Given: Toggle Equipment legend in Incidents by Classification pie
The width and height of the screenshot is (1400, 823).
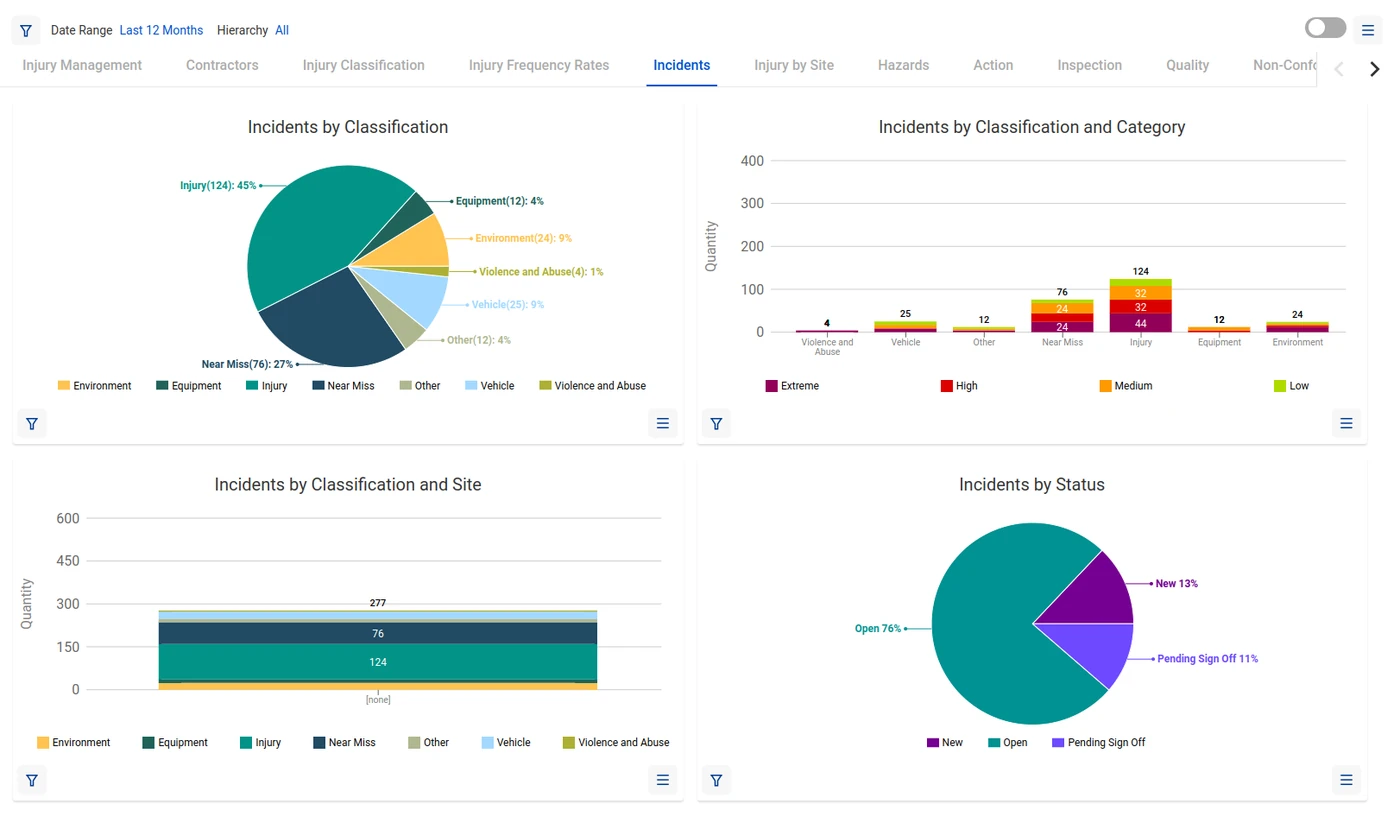Looking at the screenshot, I should [x=188, y=386].
